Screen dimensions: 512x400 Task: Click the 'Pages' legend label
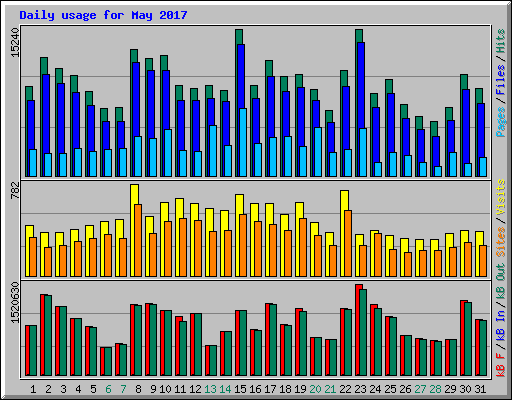tap(501, 122)
